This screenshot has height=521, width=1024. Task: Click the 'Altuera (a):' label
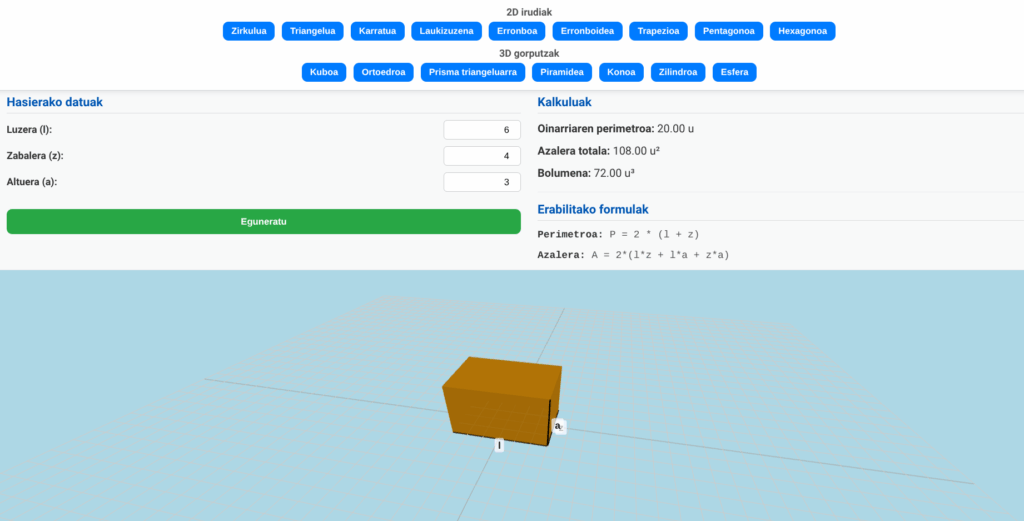point(32,182)
